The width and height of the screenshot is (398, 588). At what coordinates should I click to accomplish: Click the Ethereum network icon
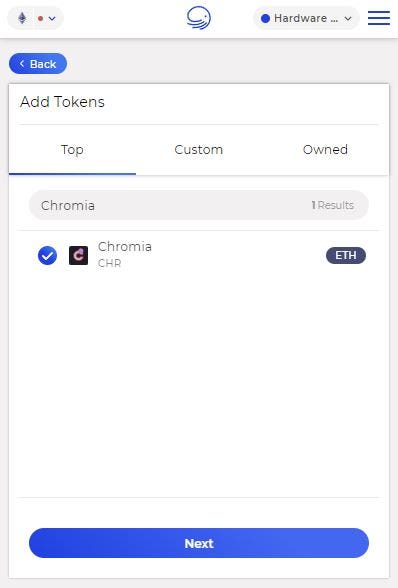click(22, 18)
